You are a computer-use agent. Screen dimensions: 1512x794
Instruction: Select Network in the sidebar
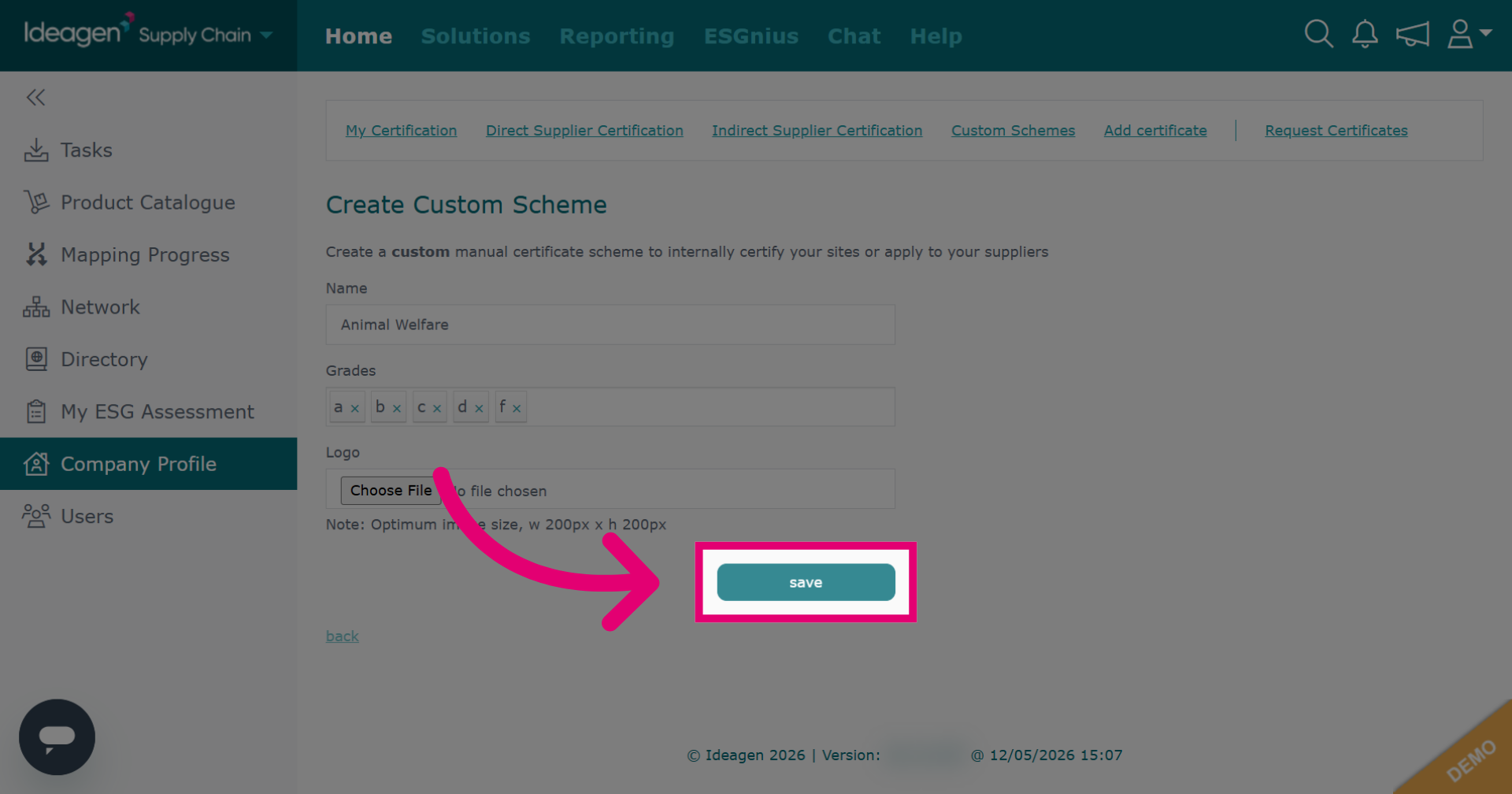coord(148,307)
